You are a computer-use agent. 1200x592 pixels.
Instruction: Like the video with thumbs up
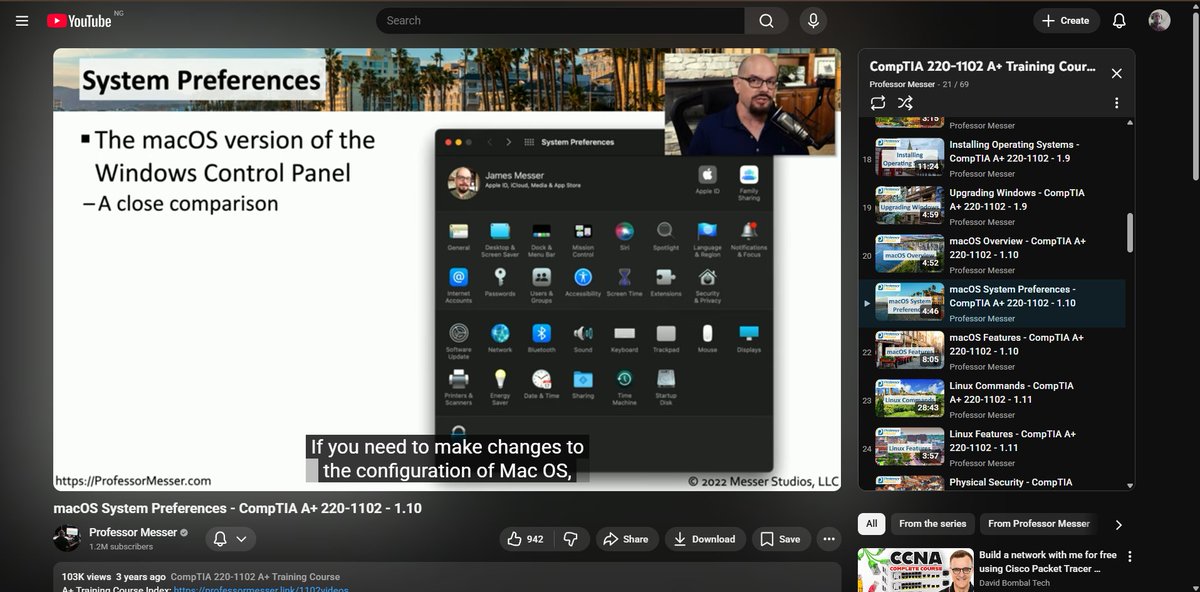point(526,539)
